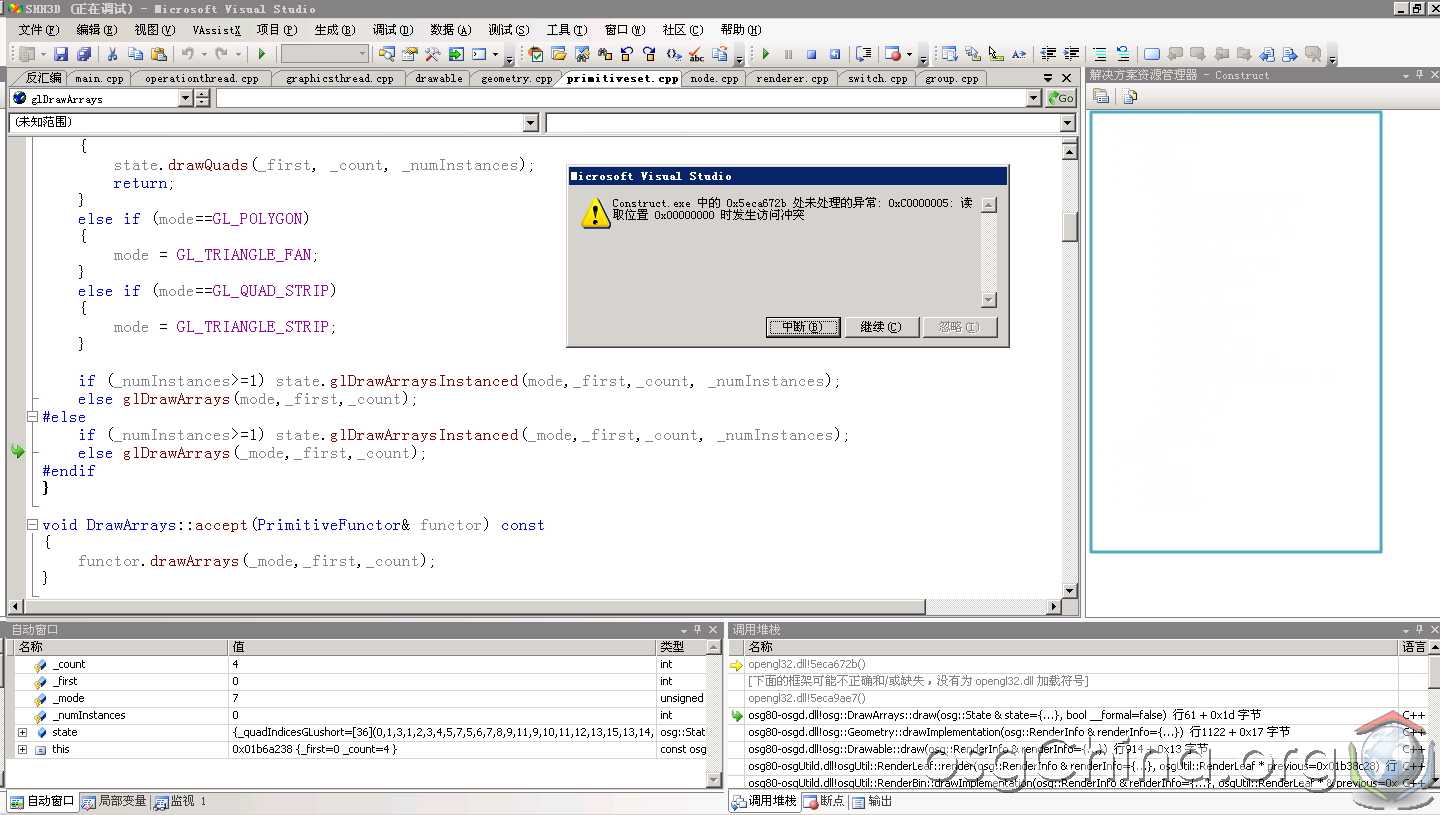Click the red breakpoint toolbar icon
This screenshot has height=815, width=1440.
(x=893, y=54)
